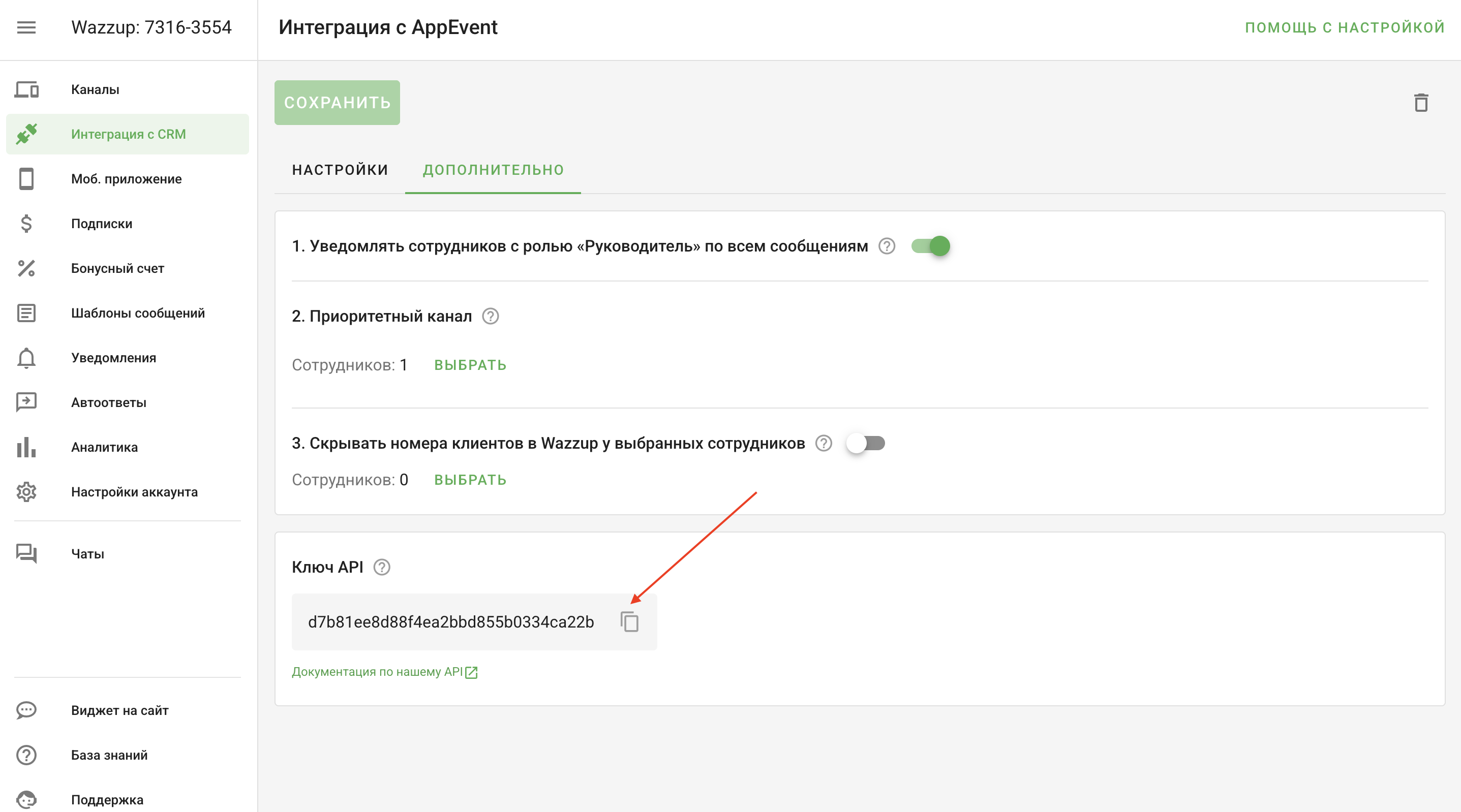
Task: Go to Уведомления bell item
Action: [113, 358]
